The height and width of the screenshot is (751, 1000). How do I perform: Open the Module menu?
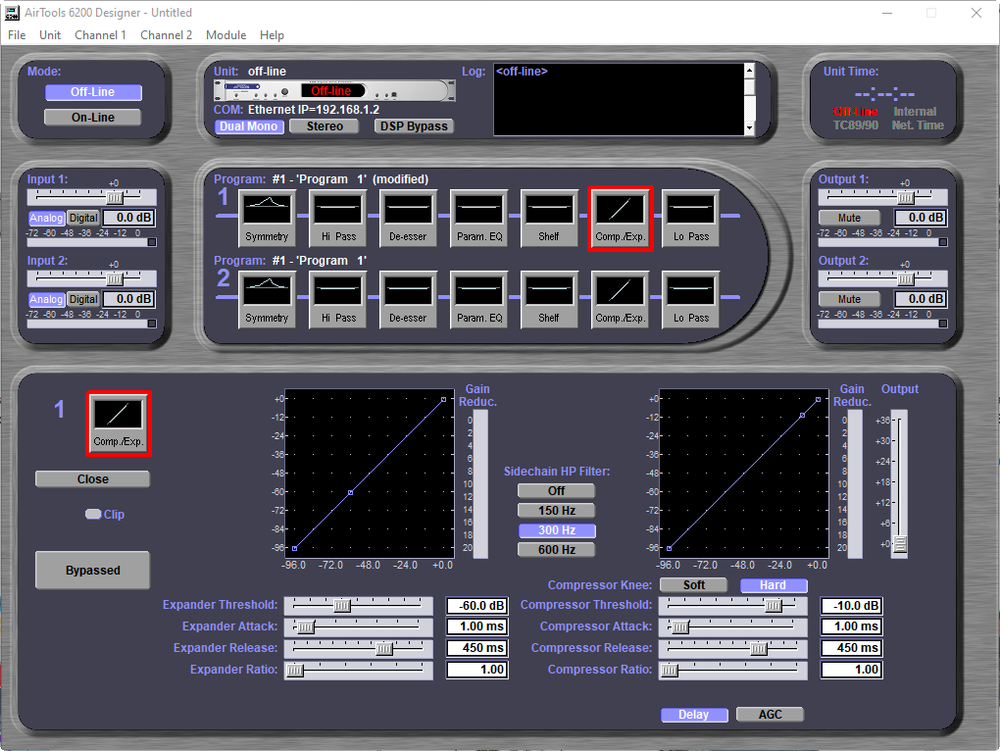pos(225,35)
